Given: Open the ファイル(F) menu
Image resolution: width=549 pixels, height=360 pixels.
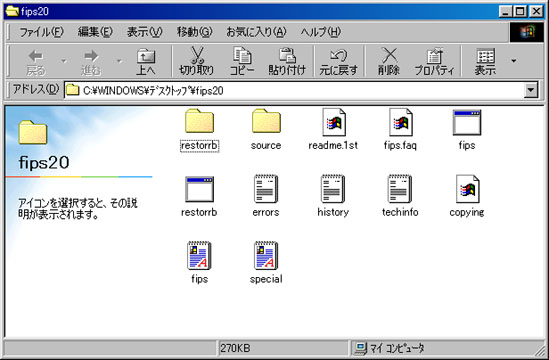Looking at the screenshot, I should click(41, 32).
